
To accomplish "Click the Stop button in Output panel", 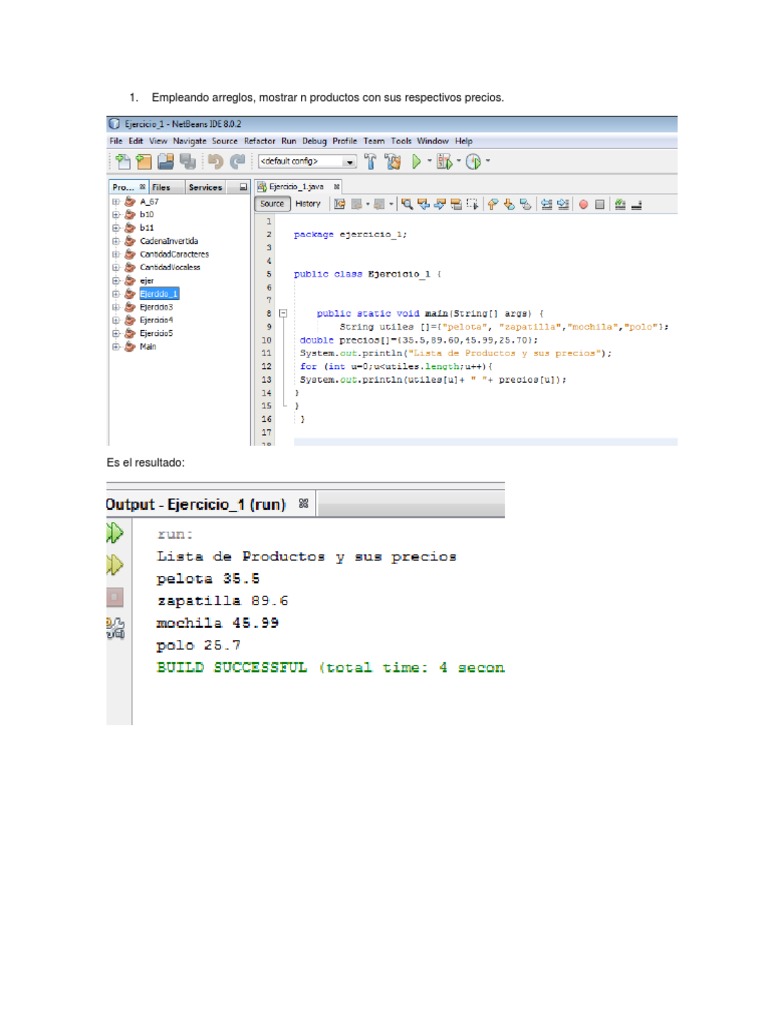I will coord(114,597).
